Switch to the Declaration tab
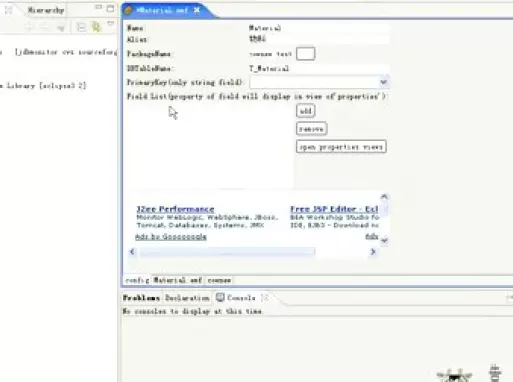This screenshot has height=382, width=513. (187, 298)
